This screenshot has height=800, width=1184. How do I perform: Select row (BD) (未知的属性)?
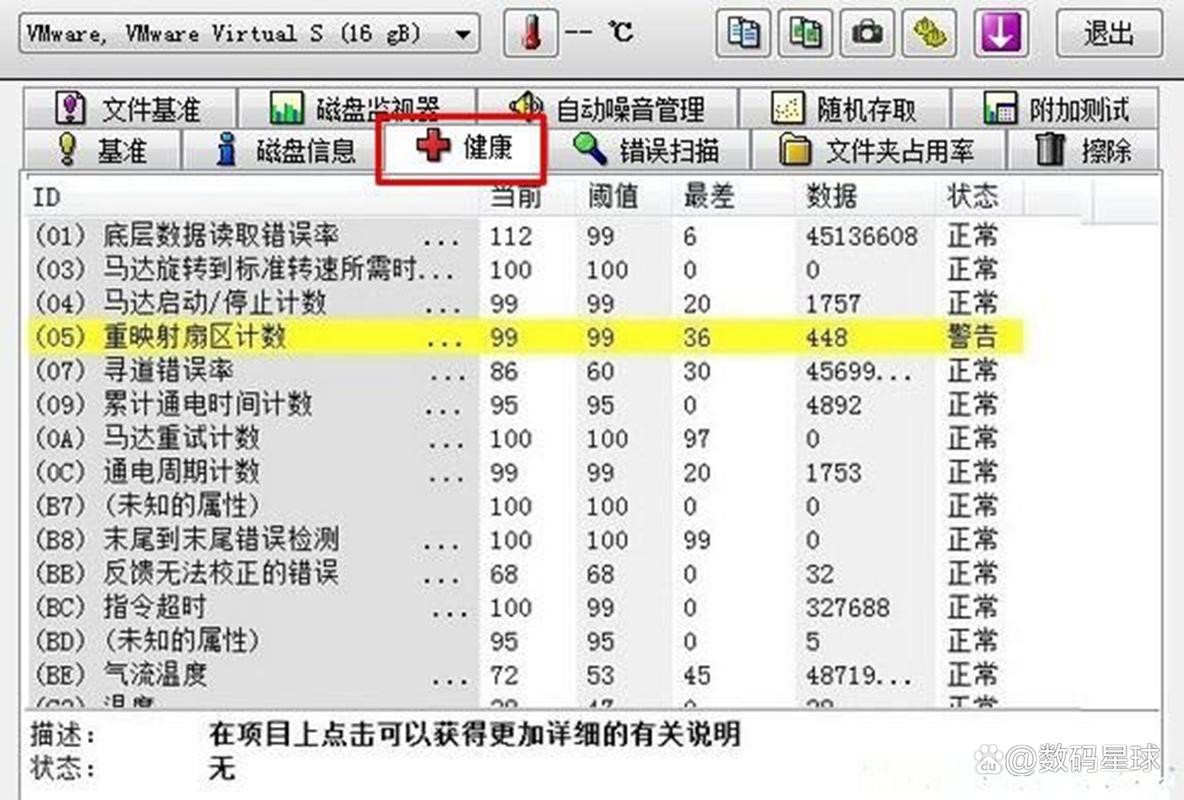tap(524, 641)
